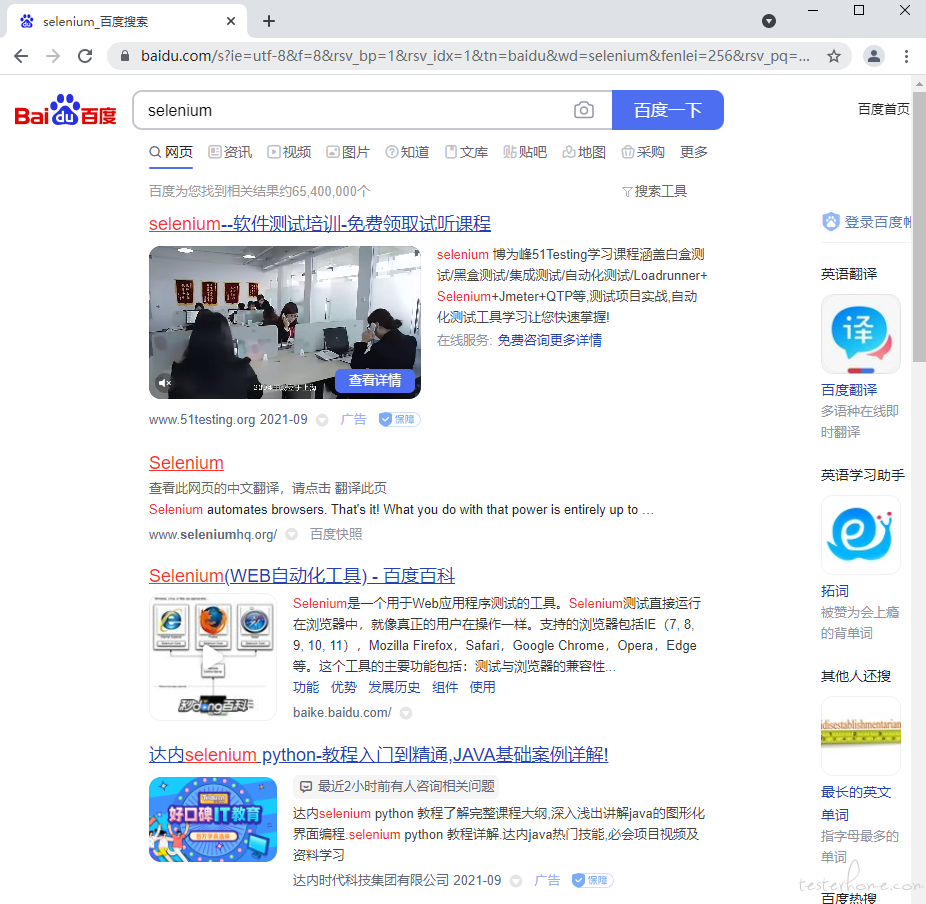Unmute the 51testing video ad
926x904 pixels.
(165, 383)
